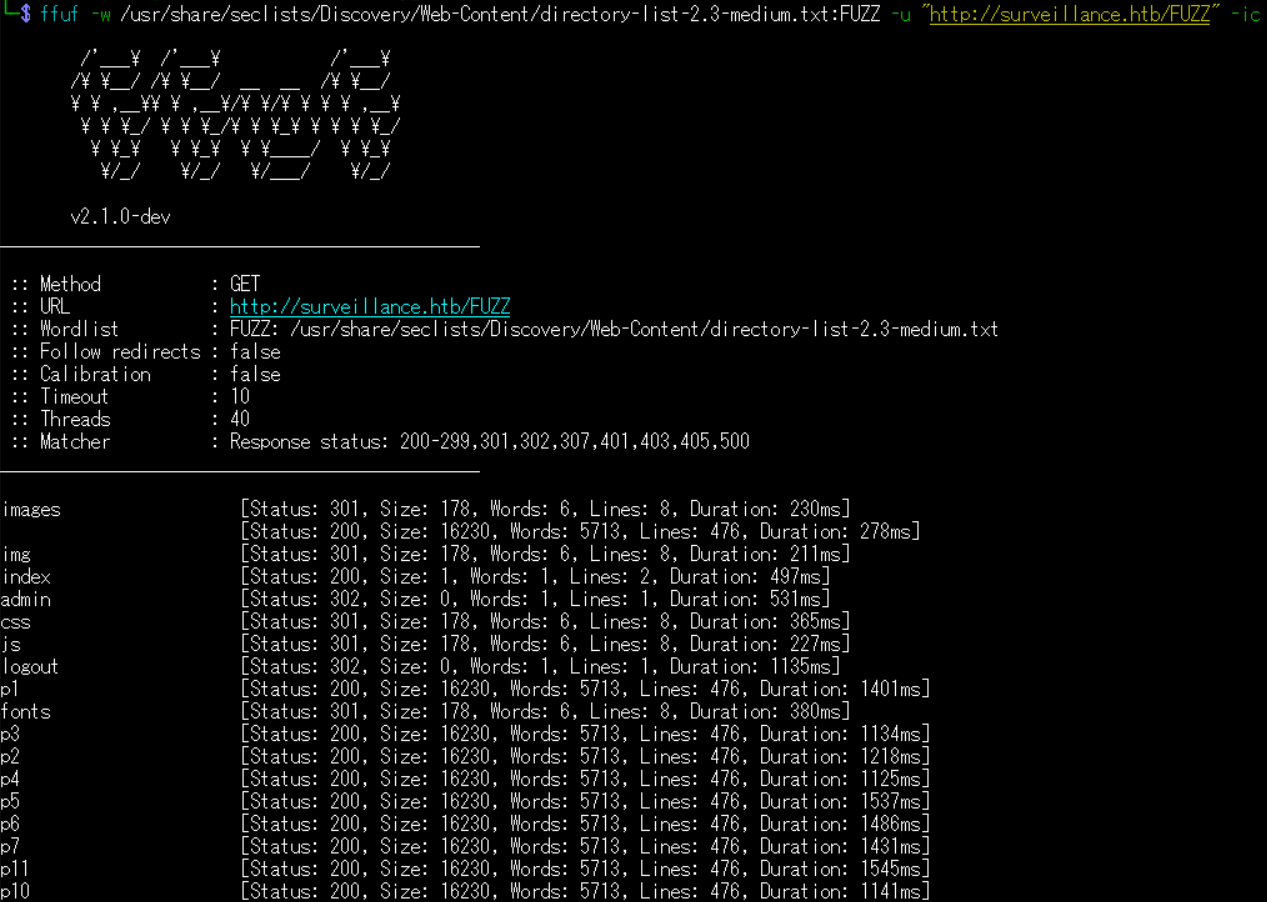Click the v2.1.0-dev version text
Viewport: 1267px width, 902px height.
(120, 216)
